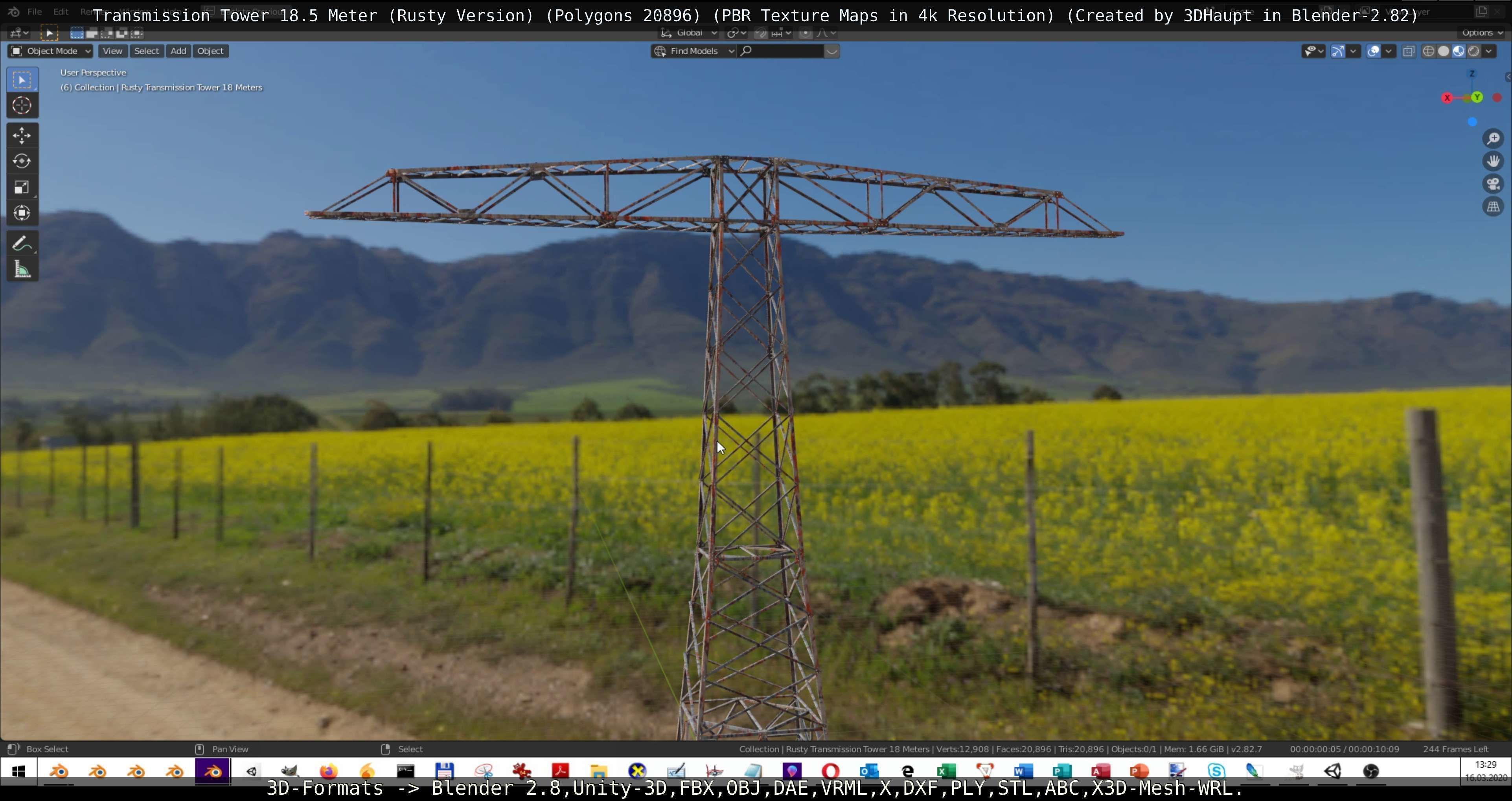1512x801 pixels.
Task: Choose the Rotate tool
Action: coord(22,162)
